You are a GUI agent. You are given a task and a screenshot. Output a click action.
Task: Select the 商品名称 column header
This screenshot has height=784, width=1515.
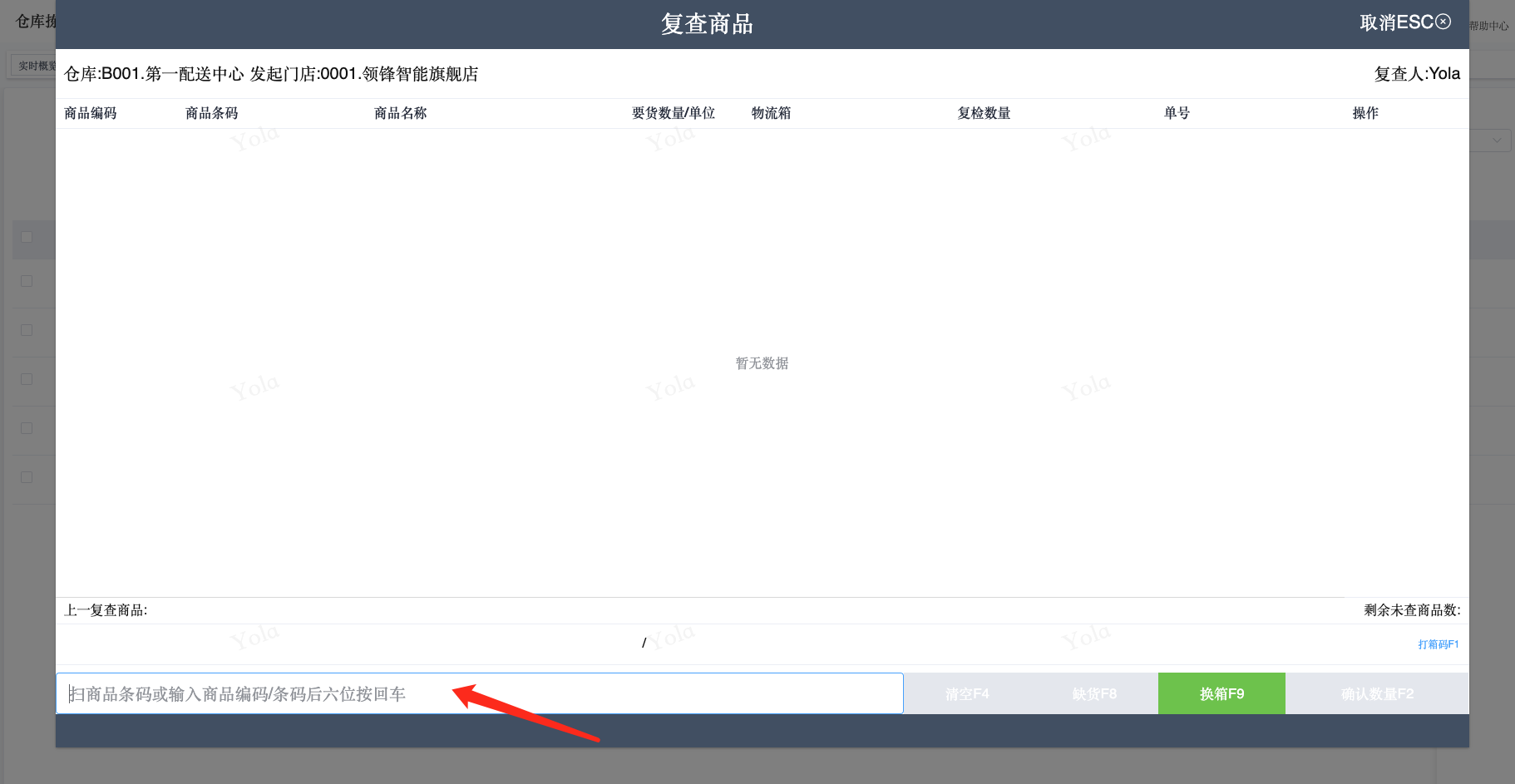(x=401, y=113)
